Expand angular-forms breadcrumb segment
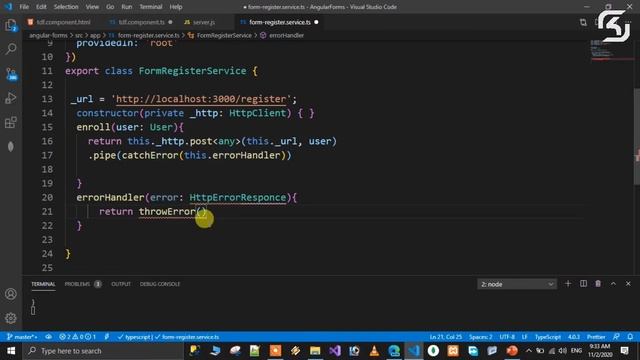640x360 pixels. coord(48,35)
